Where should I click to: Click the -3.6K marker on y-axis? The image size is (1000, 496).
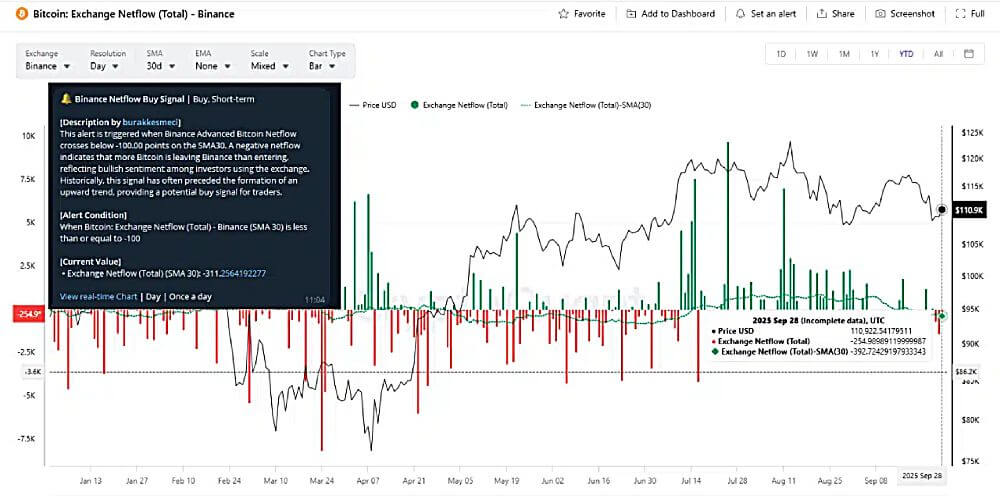[x=34, y=372]
